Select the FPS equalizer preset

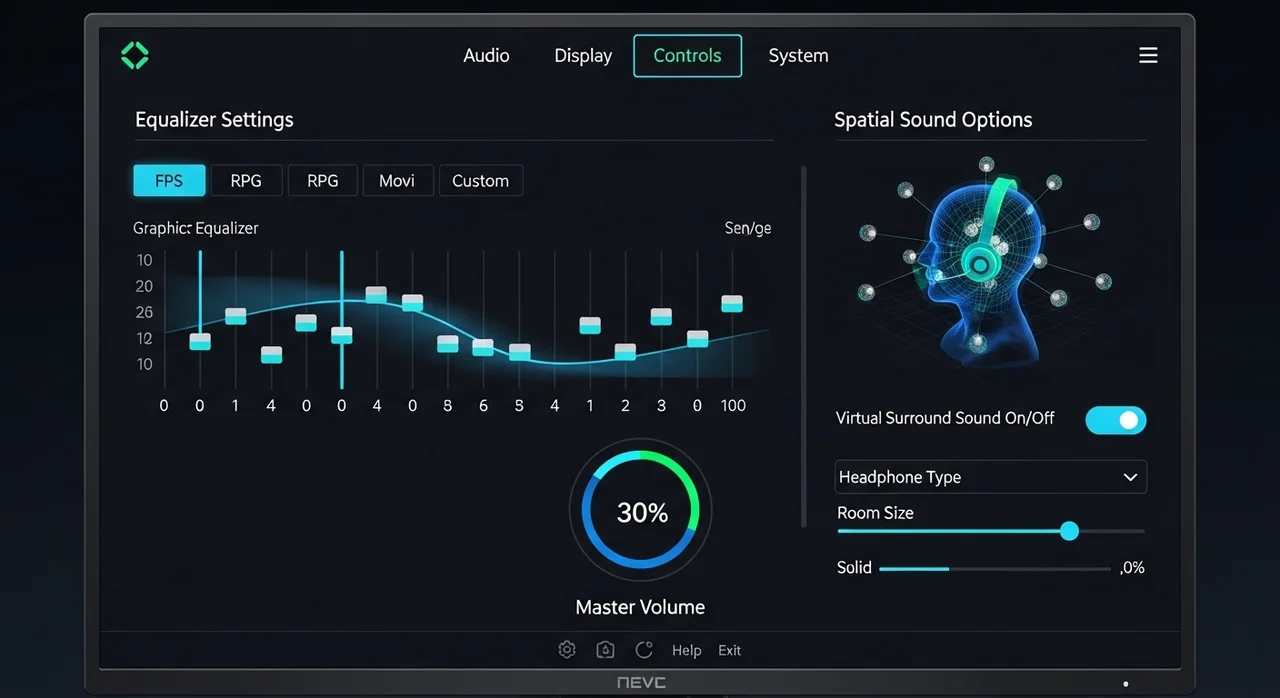[169, 181]
